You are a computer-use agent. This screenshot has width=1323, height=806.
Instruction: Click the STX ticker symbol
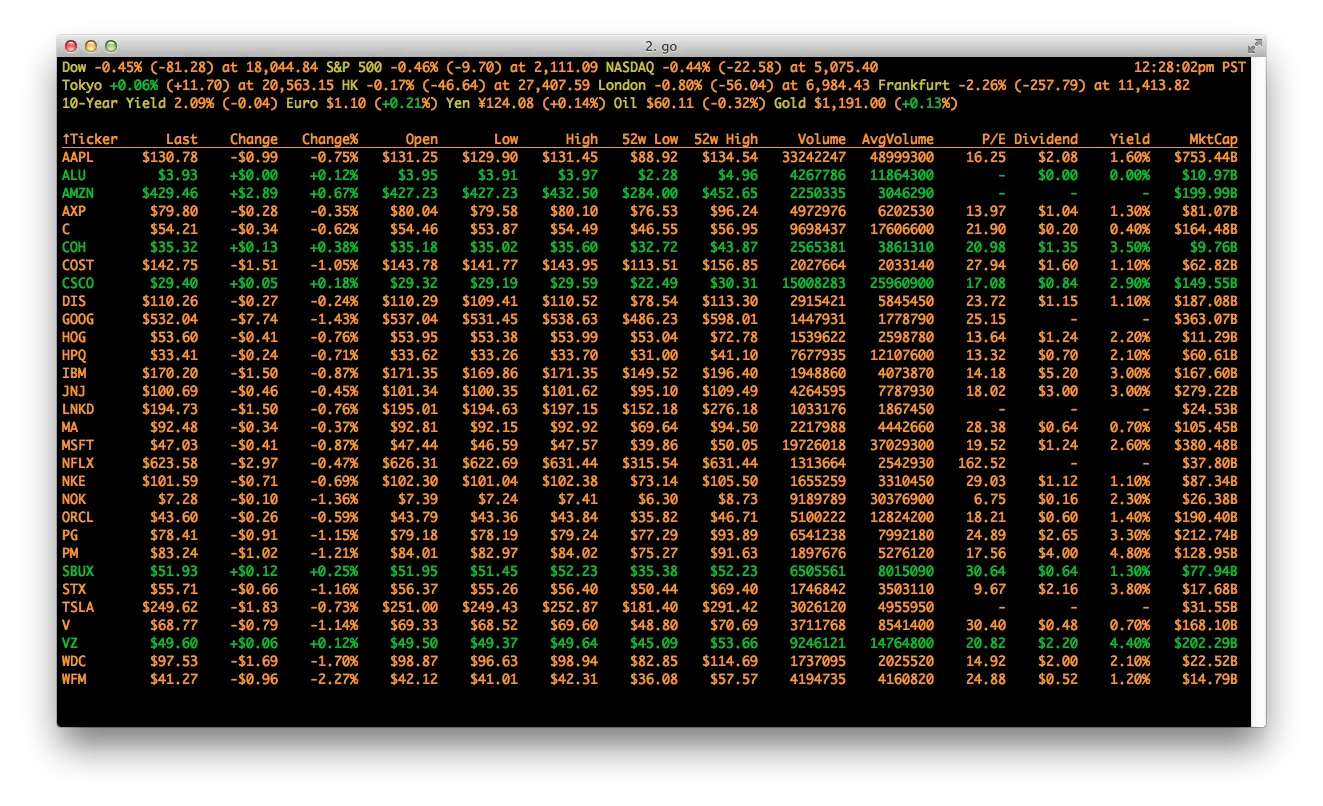pyautogui.click(x=74, y=589)
